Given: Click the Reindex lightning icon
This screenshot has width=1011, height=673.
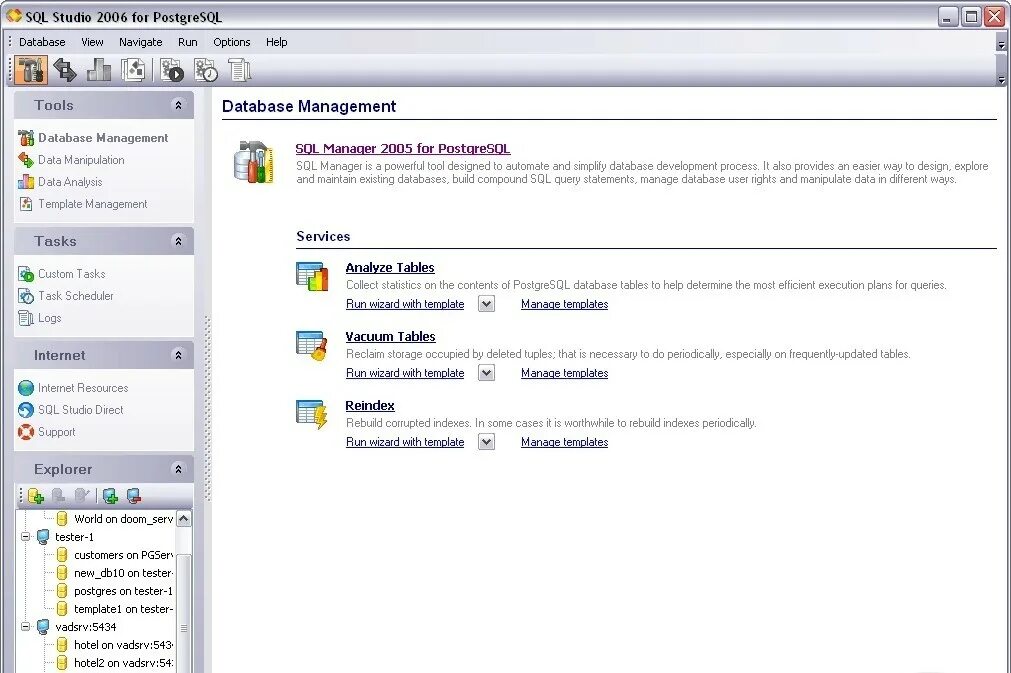Looking at the screenshot, I should 312,415.
